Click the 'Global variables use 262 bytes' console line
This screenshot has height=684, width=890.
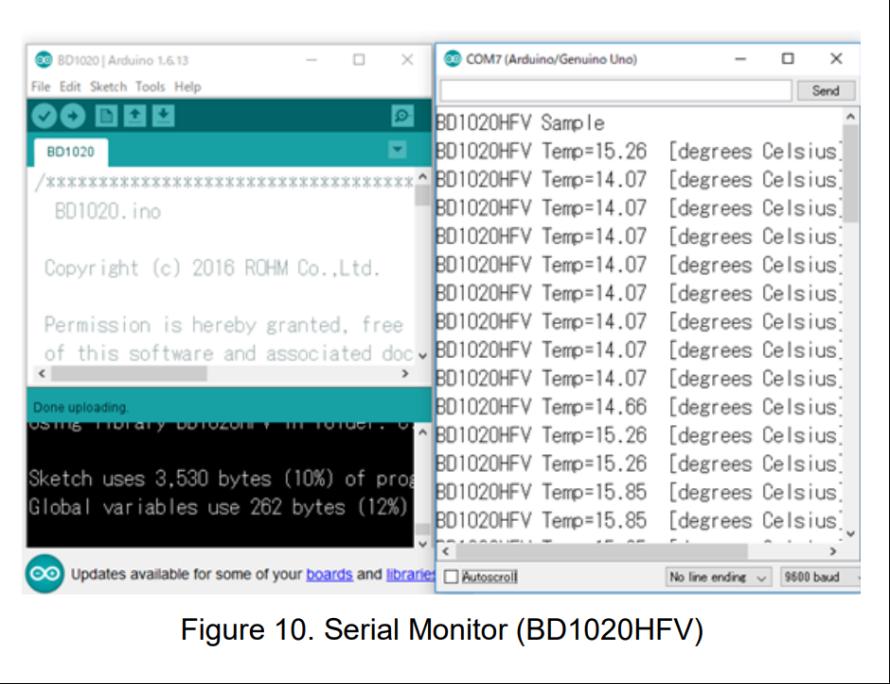(218, 507)
